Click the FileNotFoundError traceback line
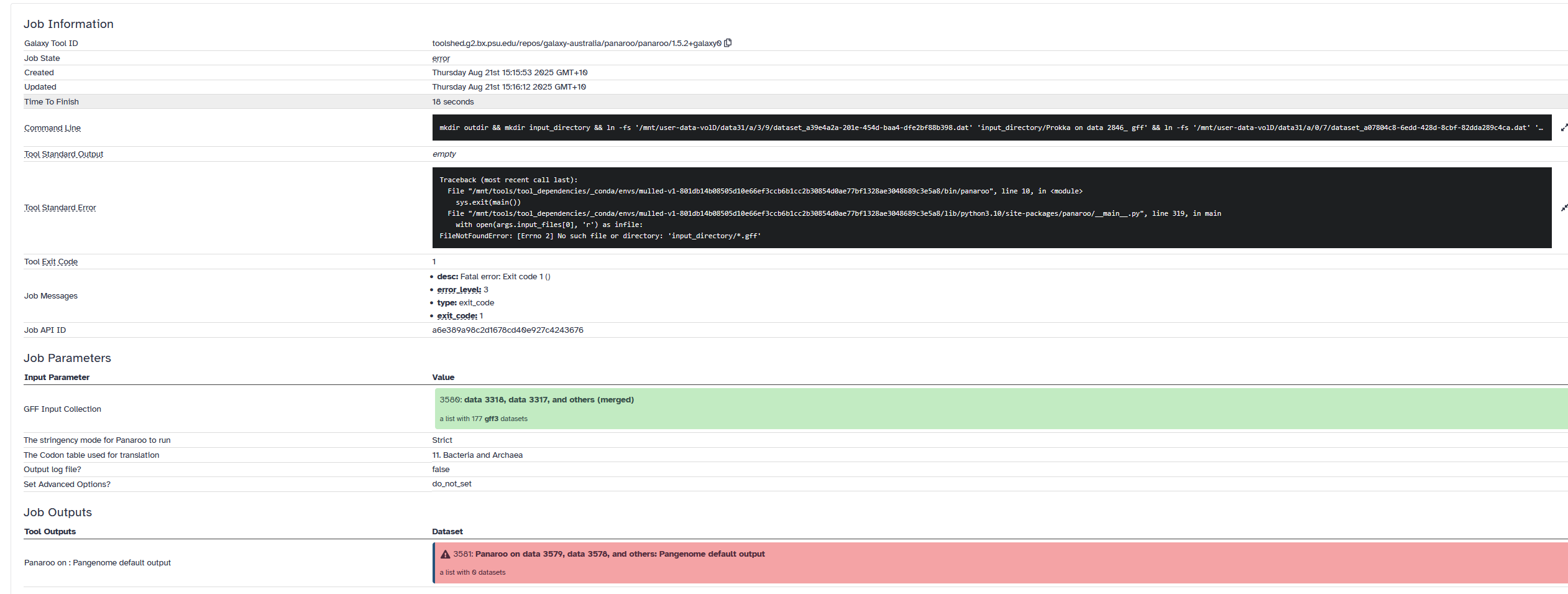The image size is (1568, 594). pos(600,236)
